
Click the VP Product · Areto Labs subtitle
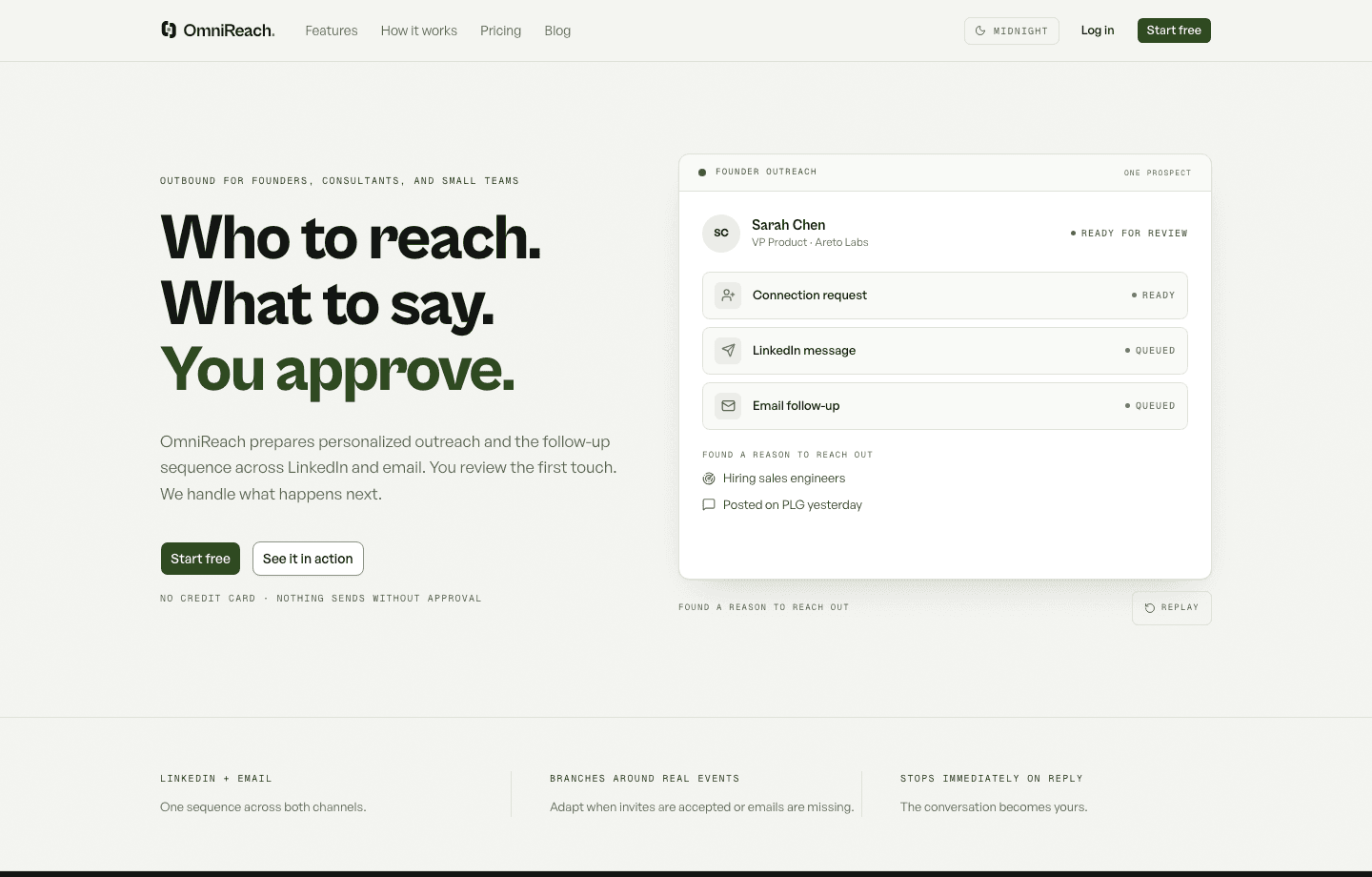pos(810,242)
